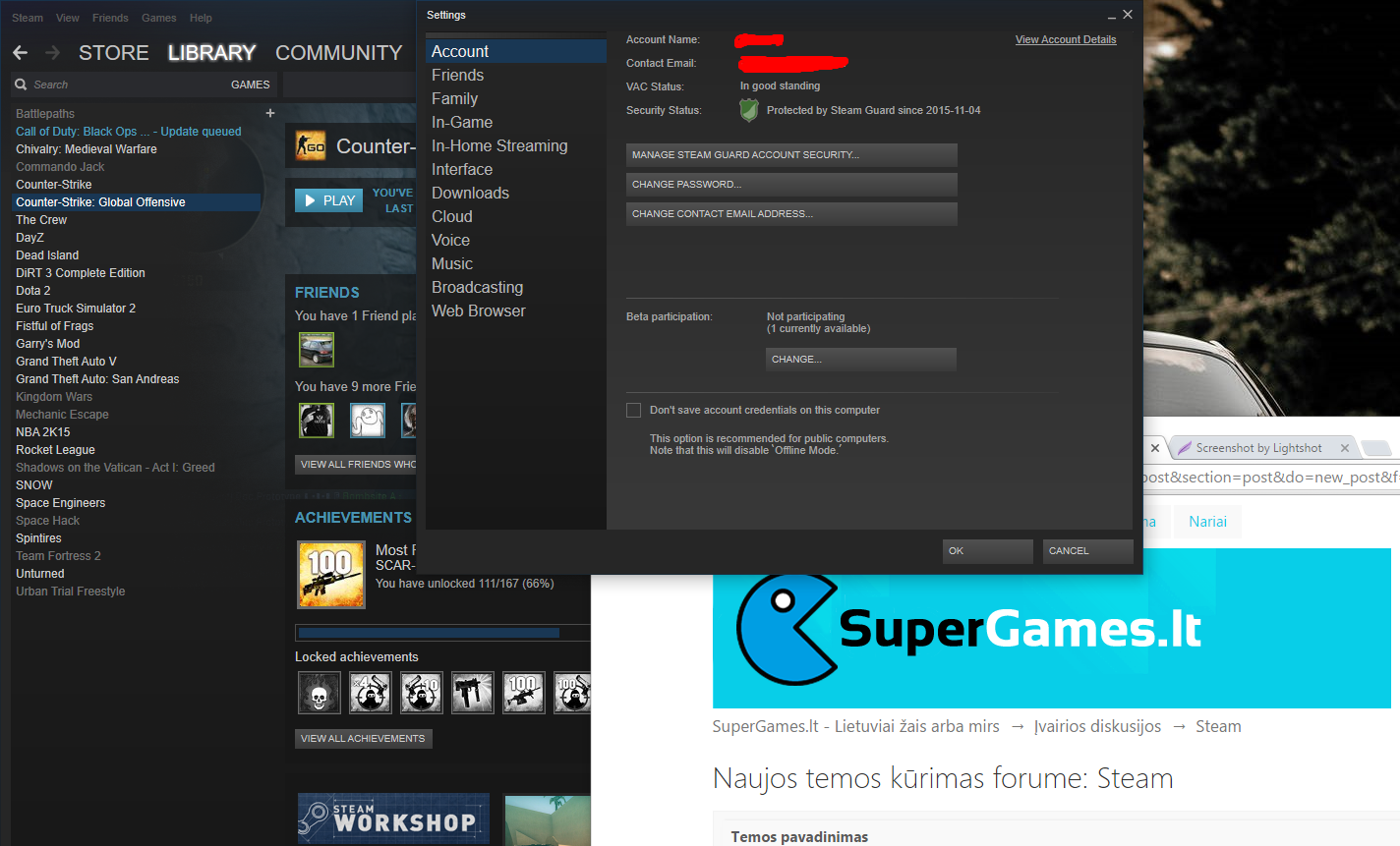Select Downloads settings category

click(x=516, y=193)
